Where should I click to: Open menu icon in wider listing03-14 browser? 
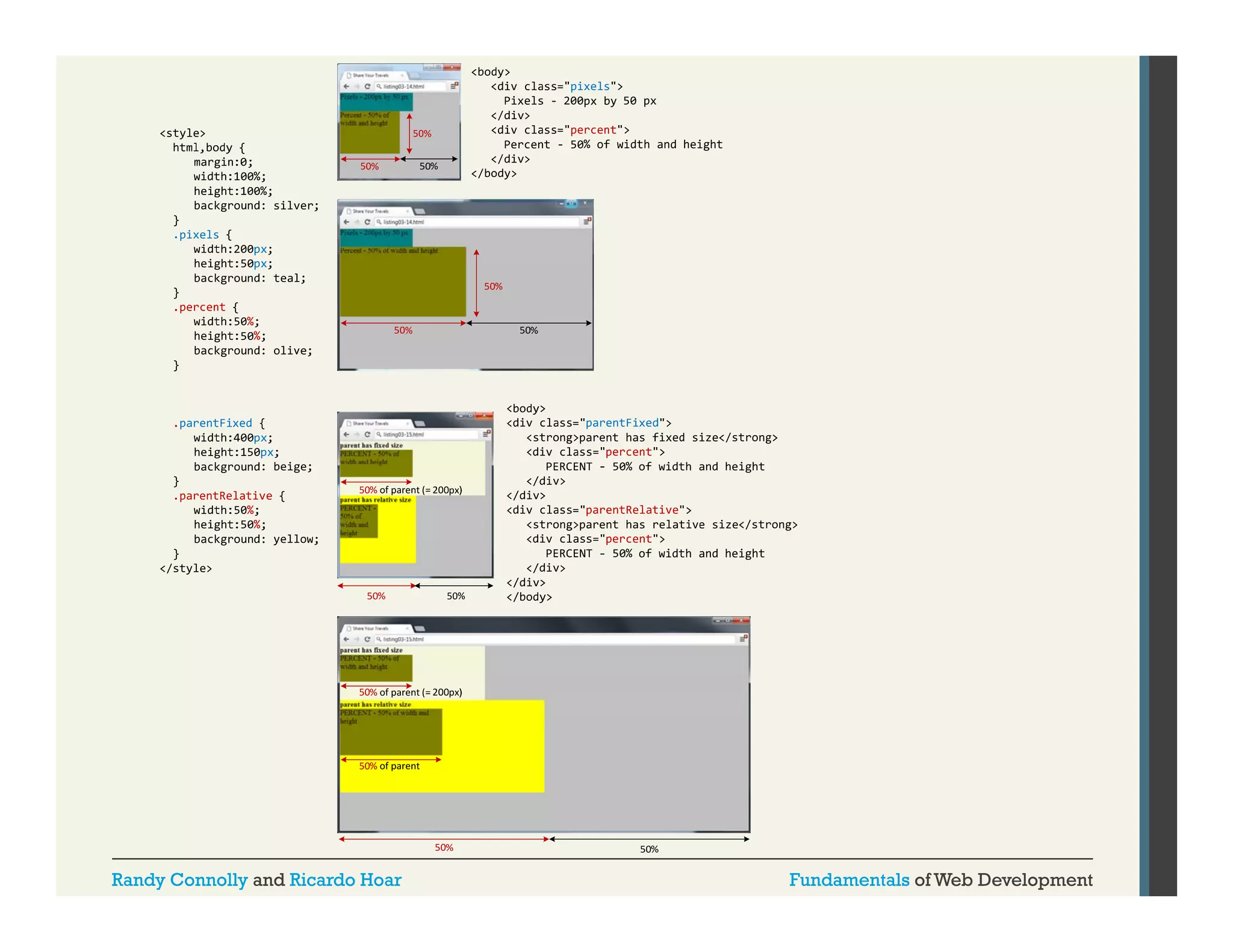[x=587, y=221]
